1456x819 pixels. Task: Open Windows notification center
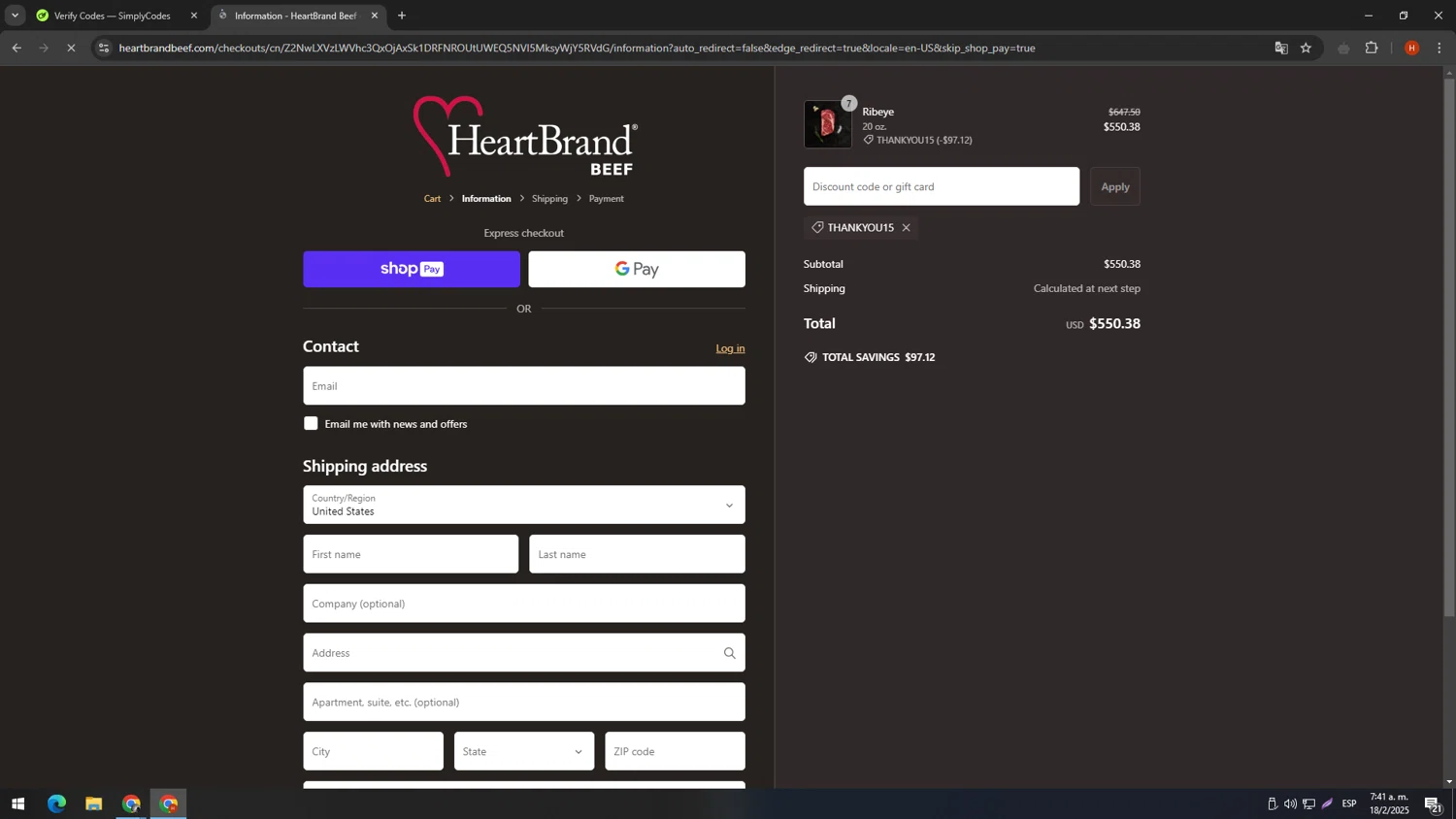tap(1433, 803)
